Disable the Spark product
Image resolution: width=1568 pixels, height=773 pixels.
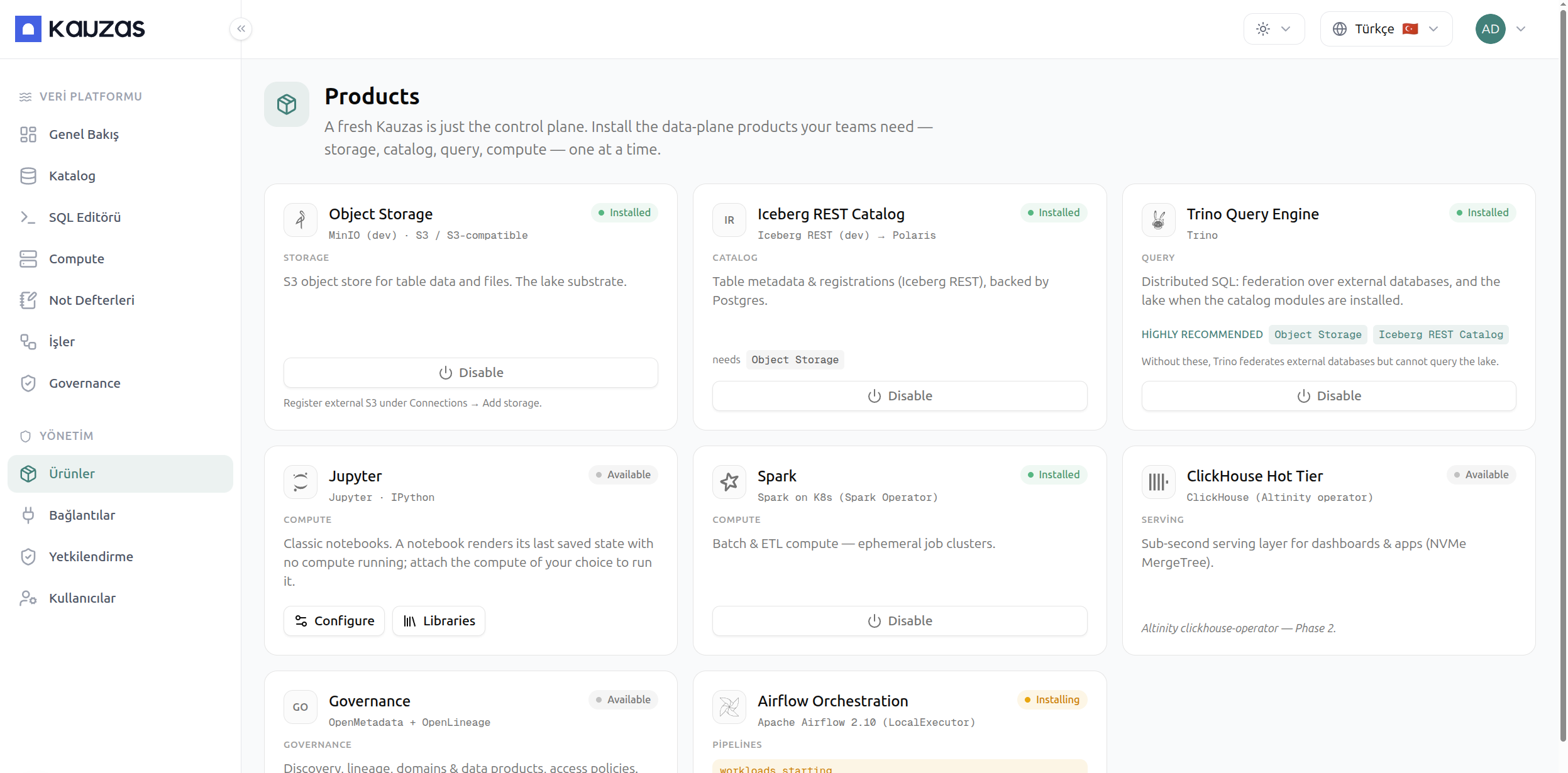pos(900,621)
